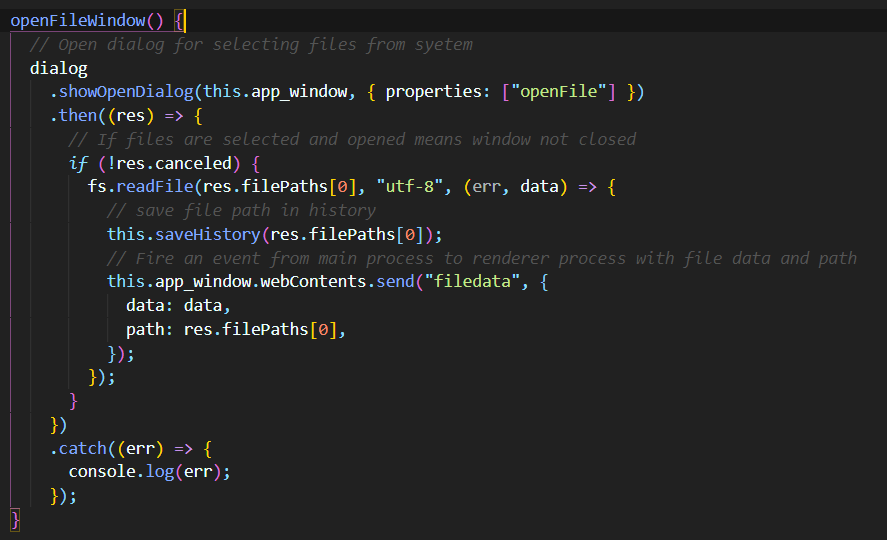
Task: Click the "utf-8" string literal
Action: click(409, 187)
